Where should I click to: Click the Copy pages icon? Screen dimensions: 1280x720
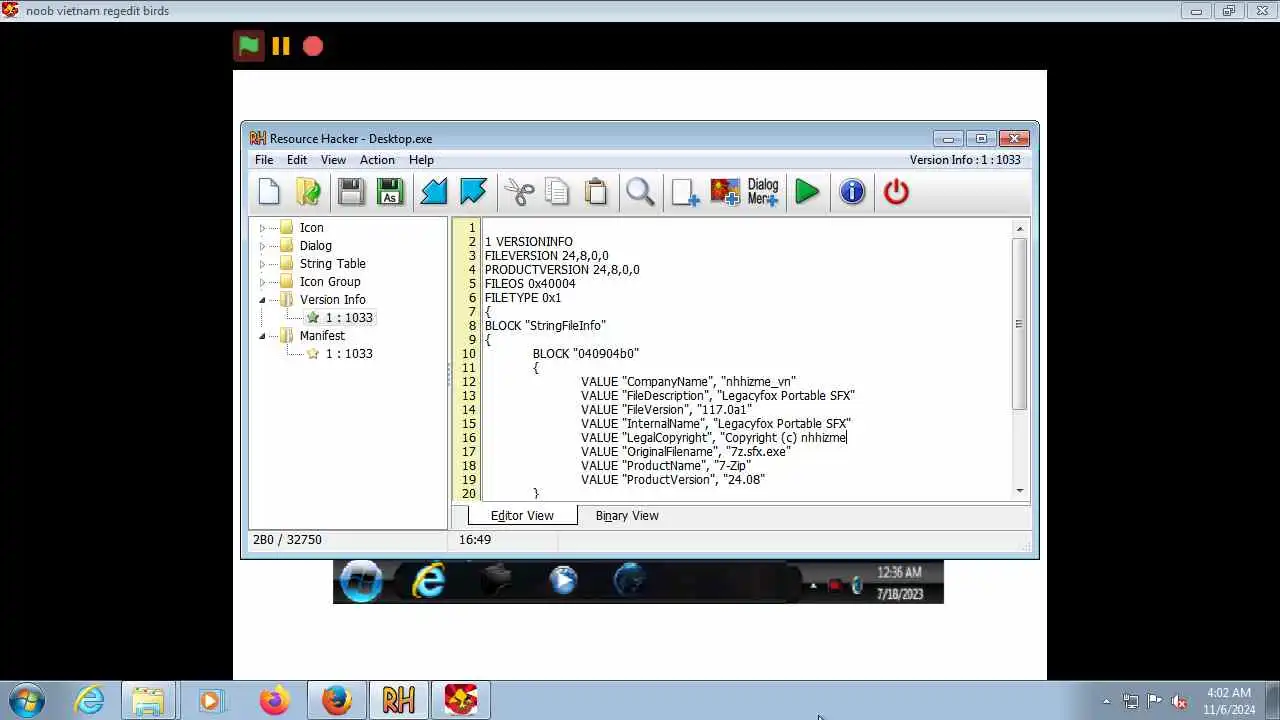(557, 192)
